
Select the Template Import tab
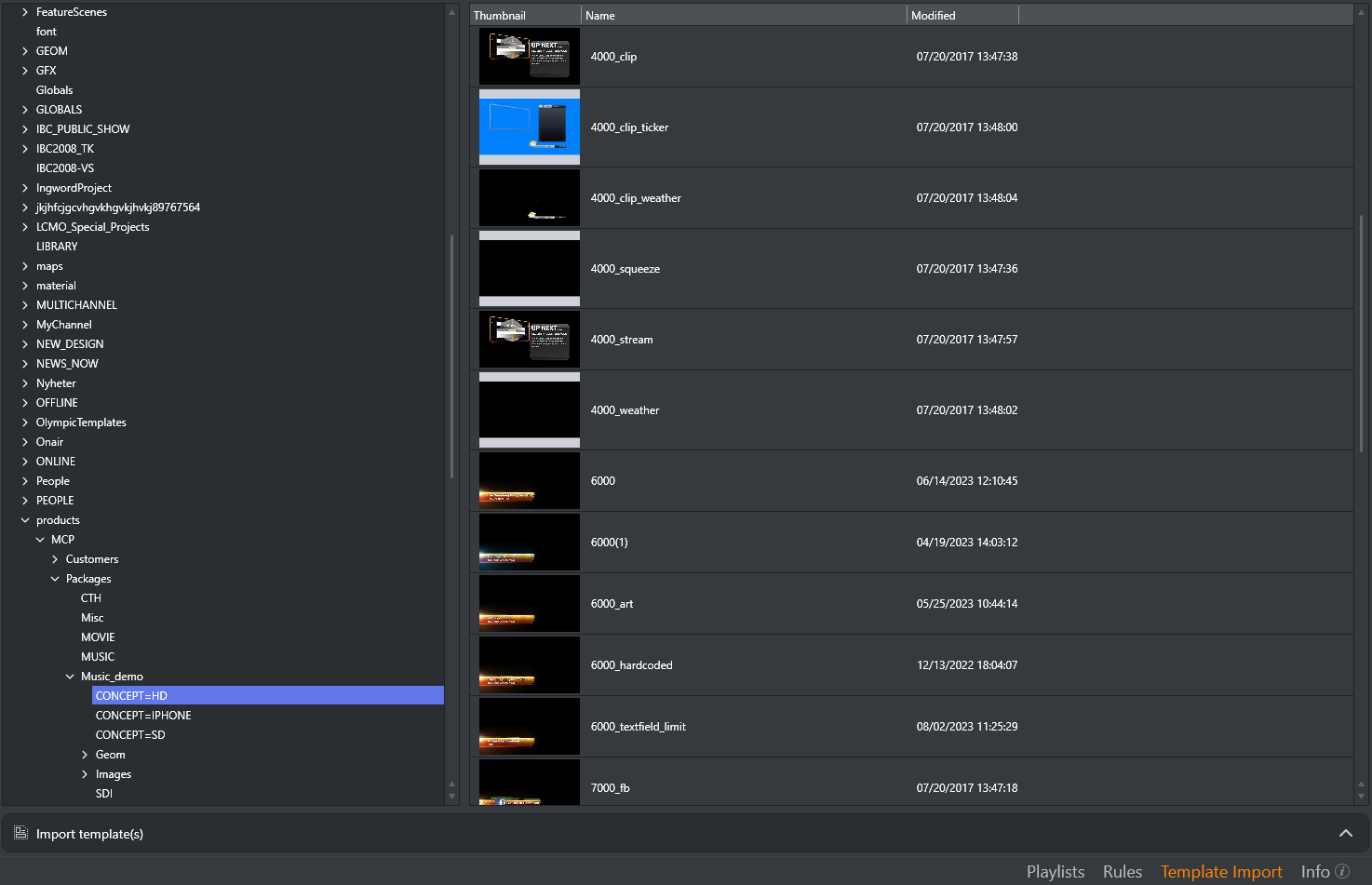click(x=1220, y=871)
